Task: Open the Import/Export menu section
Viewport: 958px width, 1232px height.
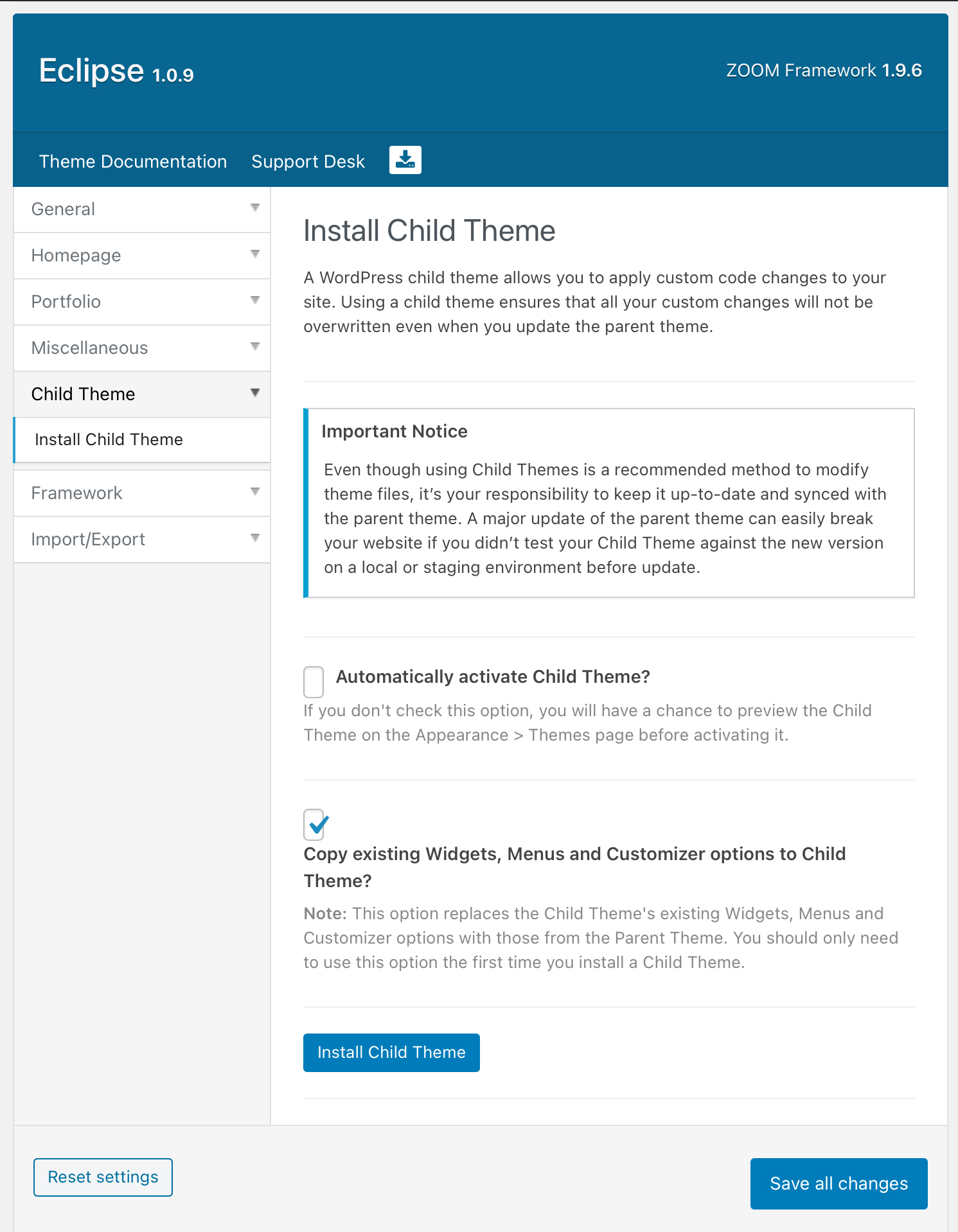Action: pos(89,539)
